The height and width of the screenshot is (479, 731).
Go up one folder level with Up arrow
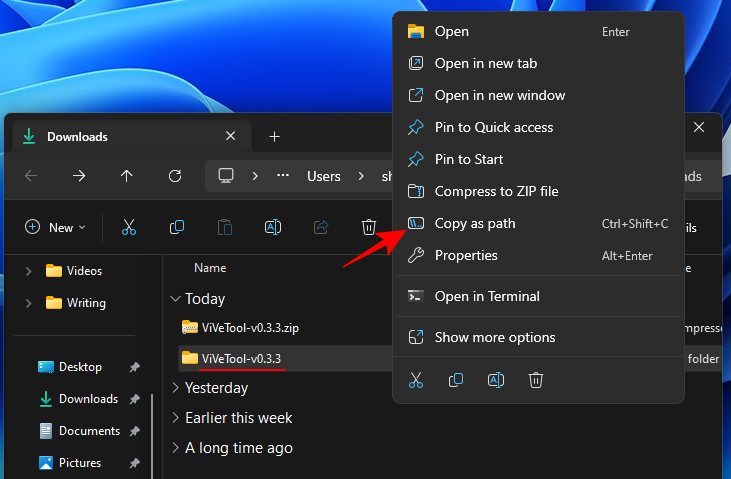pos(127,176)
